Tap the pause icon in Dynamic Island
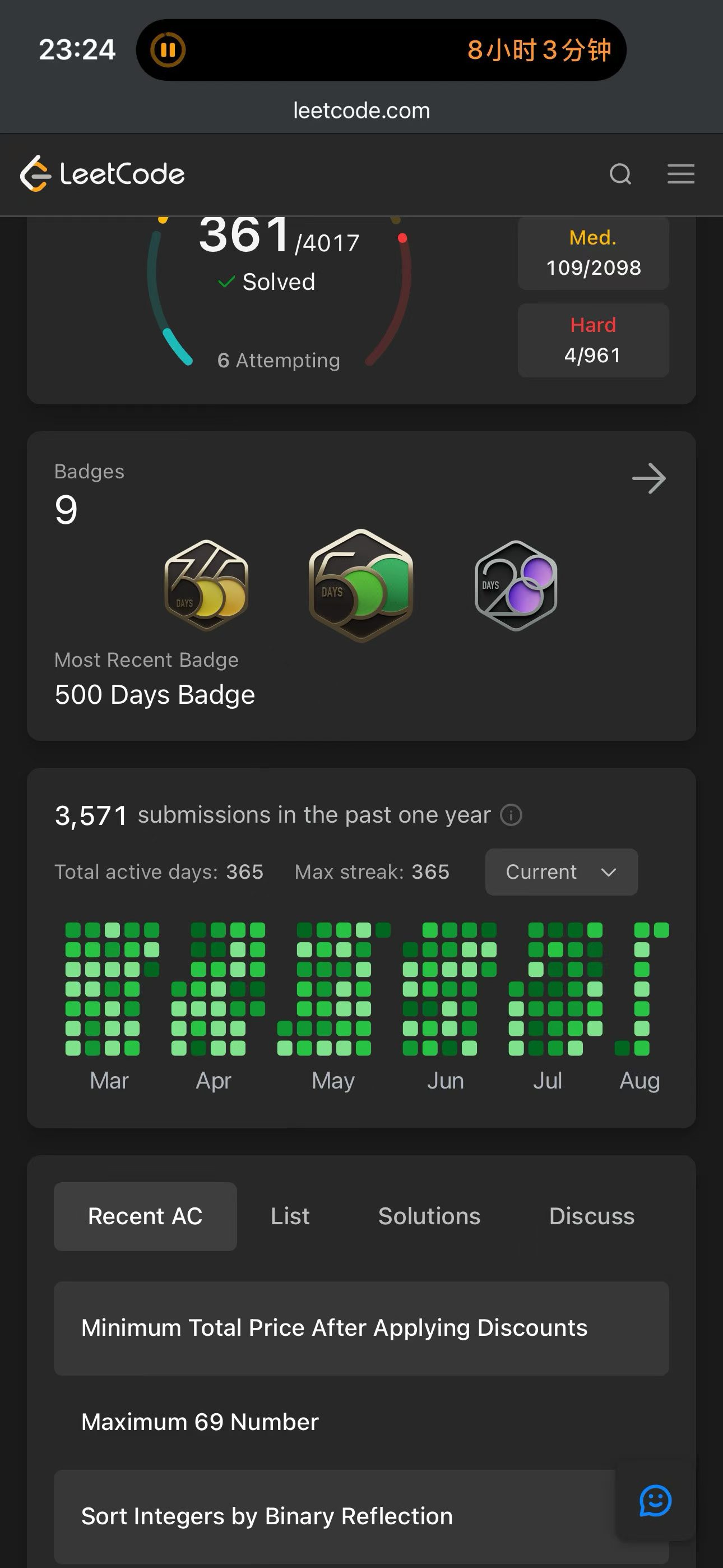This screenshot has height=1568, width=723. pyautogui.click(x=168, y=49)
